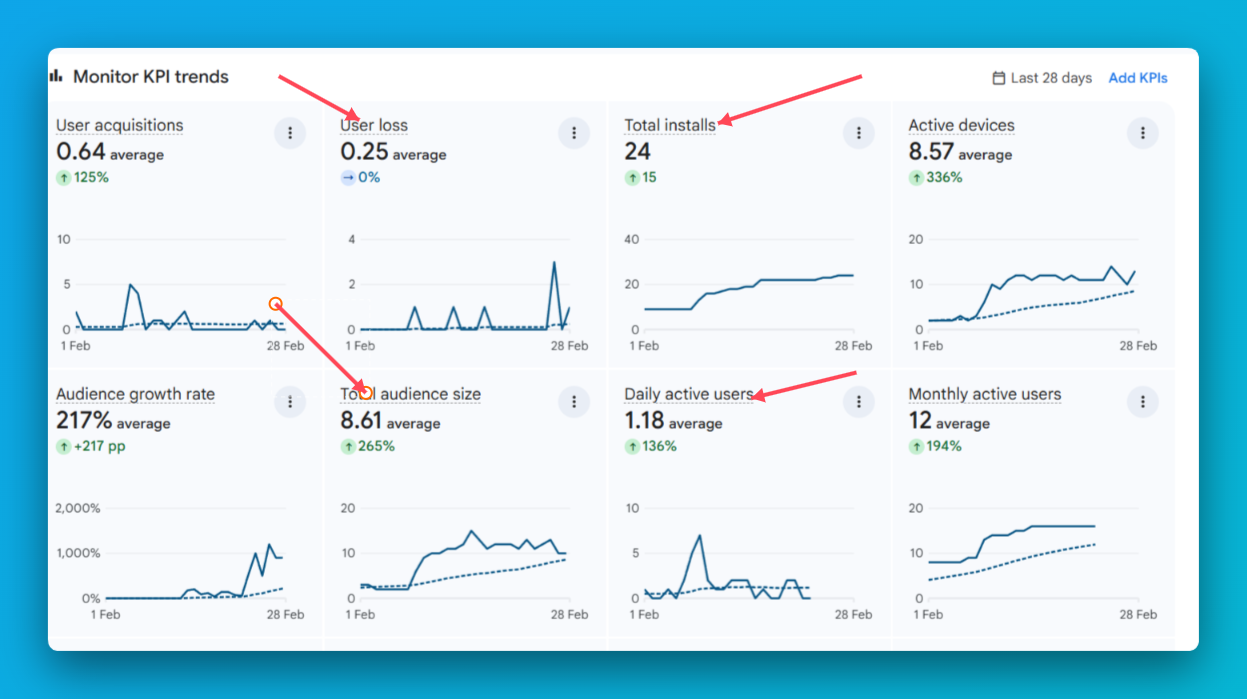Screen dimensions: 1247x699
Task: Click the Daily active users title
Action: [688, 394]
